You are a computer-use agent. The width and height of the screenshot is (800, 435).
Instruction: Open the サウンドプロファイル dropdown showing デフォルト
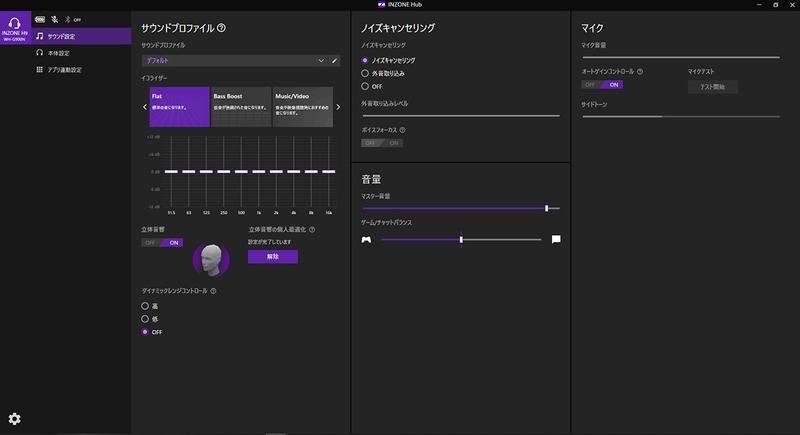coord(234,60)
